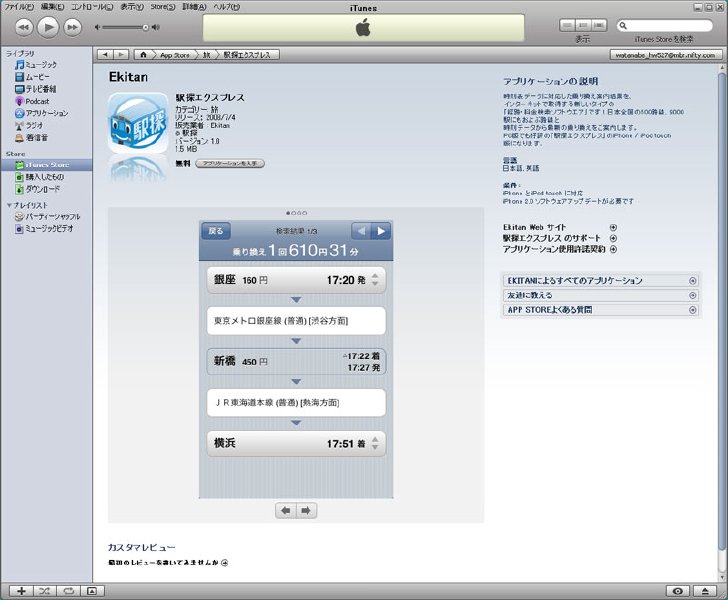Click 友達に教える link
This screenshot has height=600, width=728.
[x=601, y=295]
